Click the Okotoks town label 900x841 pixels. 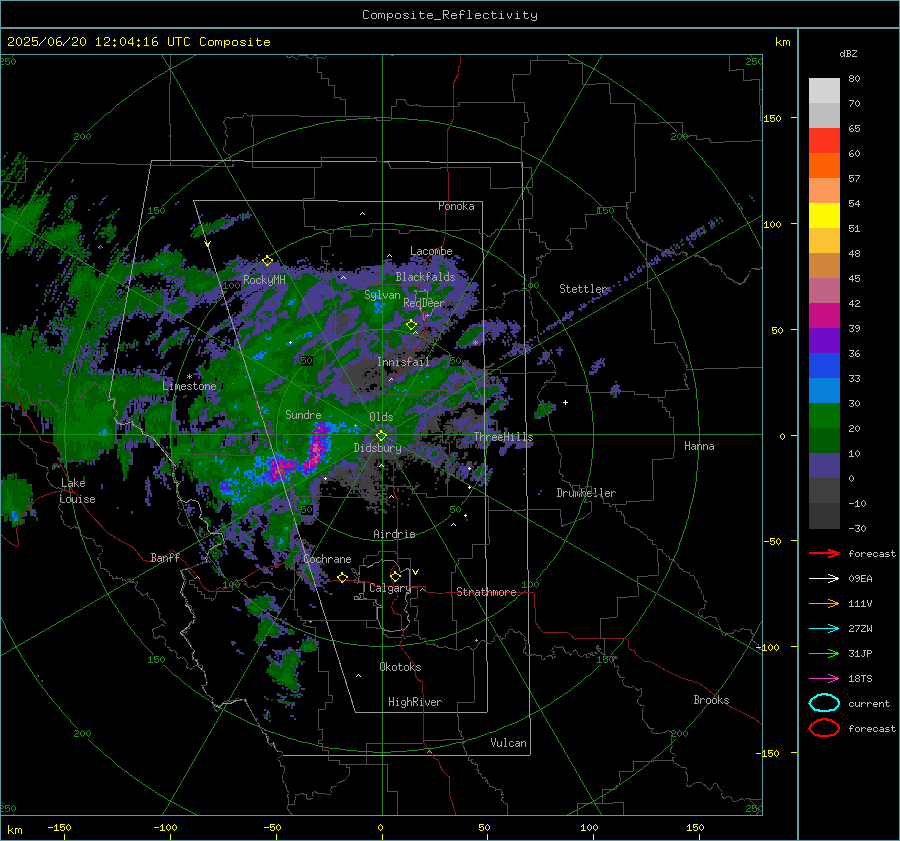click(x=401, y=667)
